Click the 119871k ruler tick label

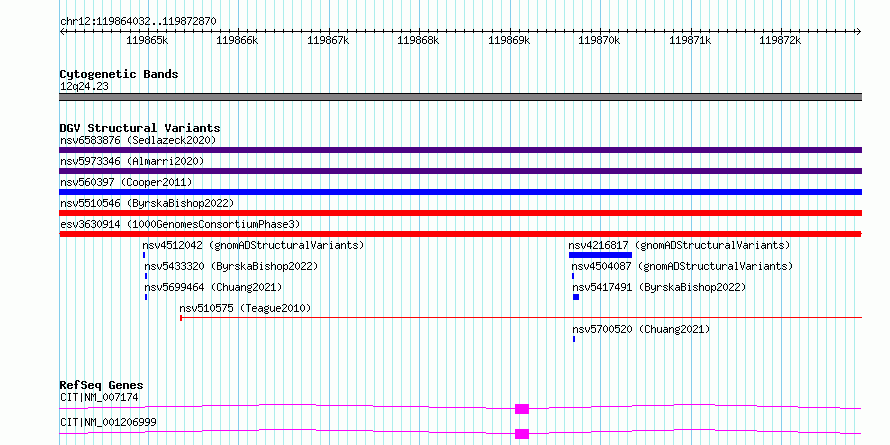coord(691,40)
